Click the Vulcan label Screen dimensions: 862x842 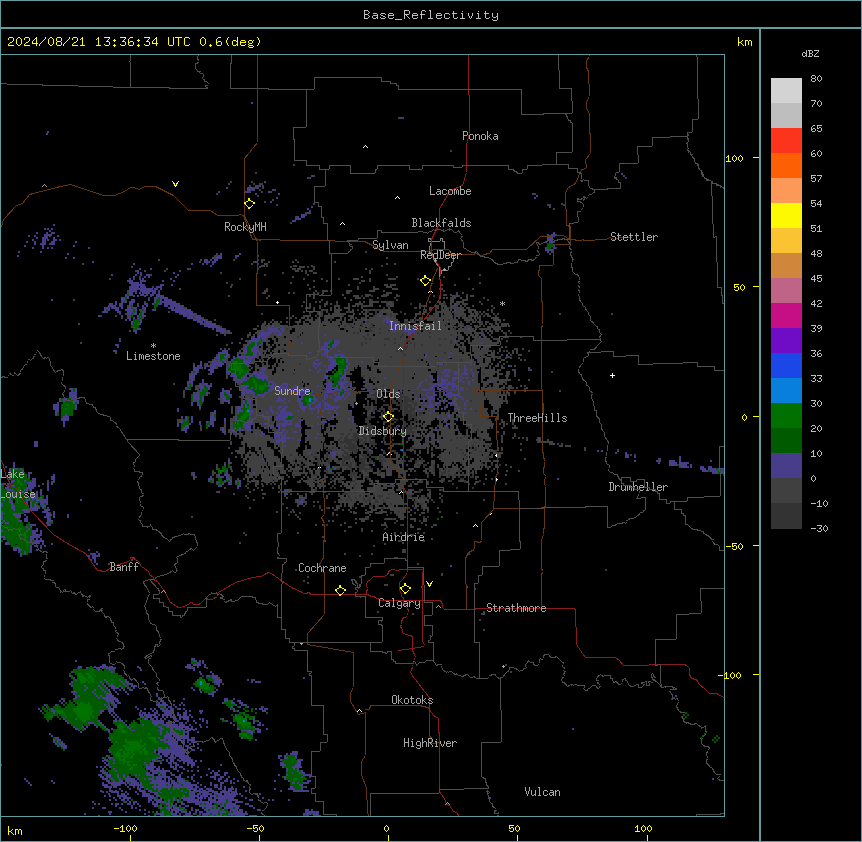tap(542, 792)
